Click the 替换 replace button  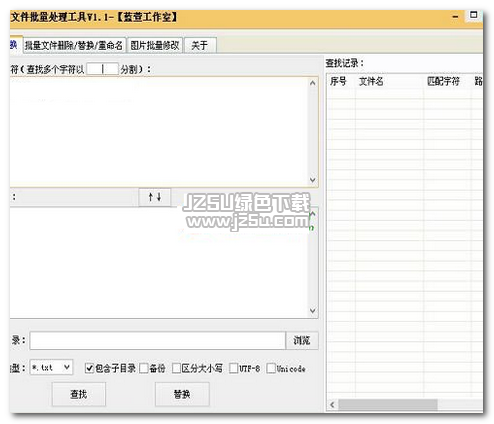tap(182, 394)
